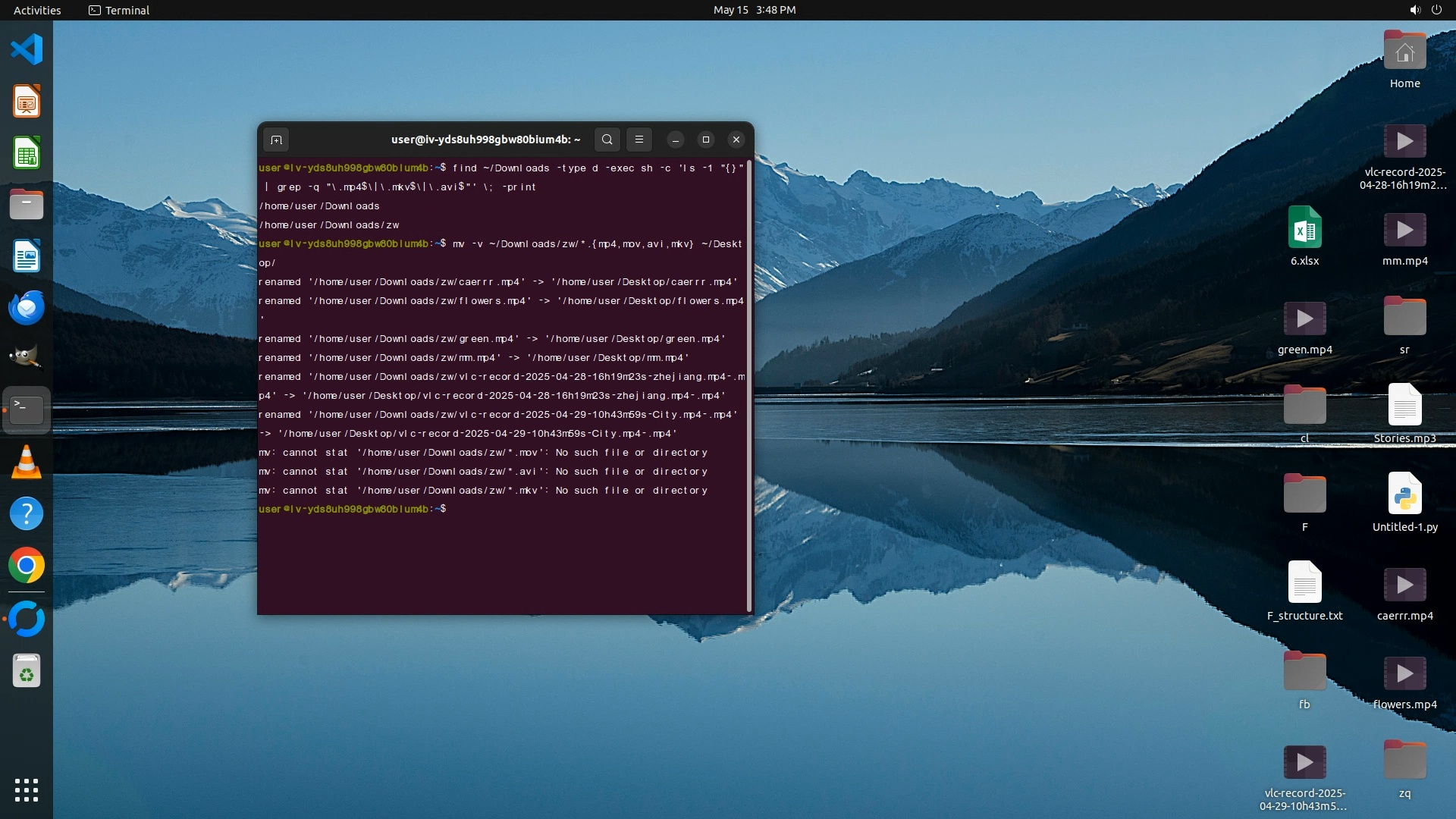Open Google Chrome from dock
Screen dimensions: 1456x819
pos(27,566)
